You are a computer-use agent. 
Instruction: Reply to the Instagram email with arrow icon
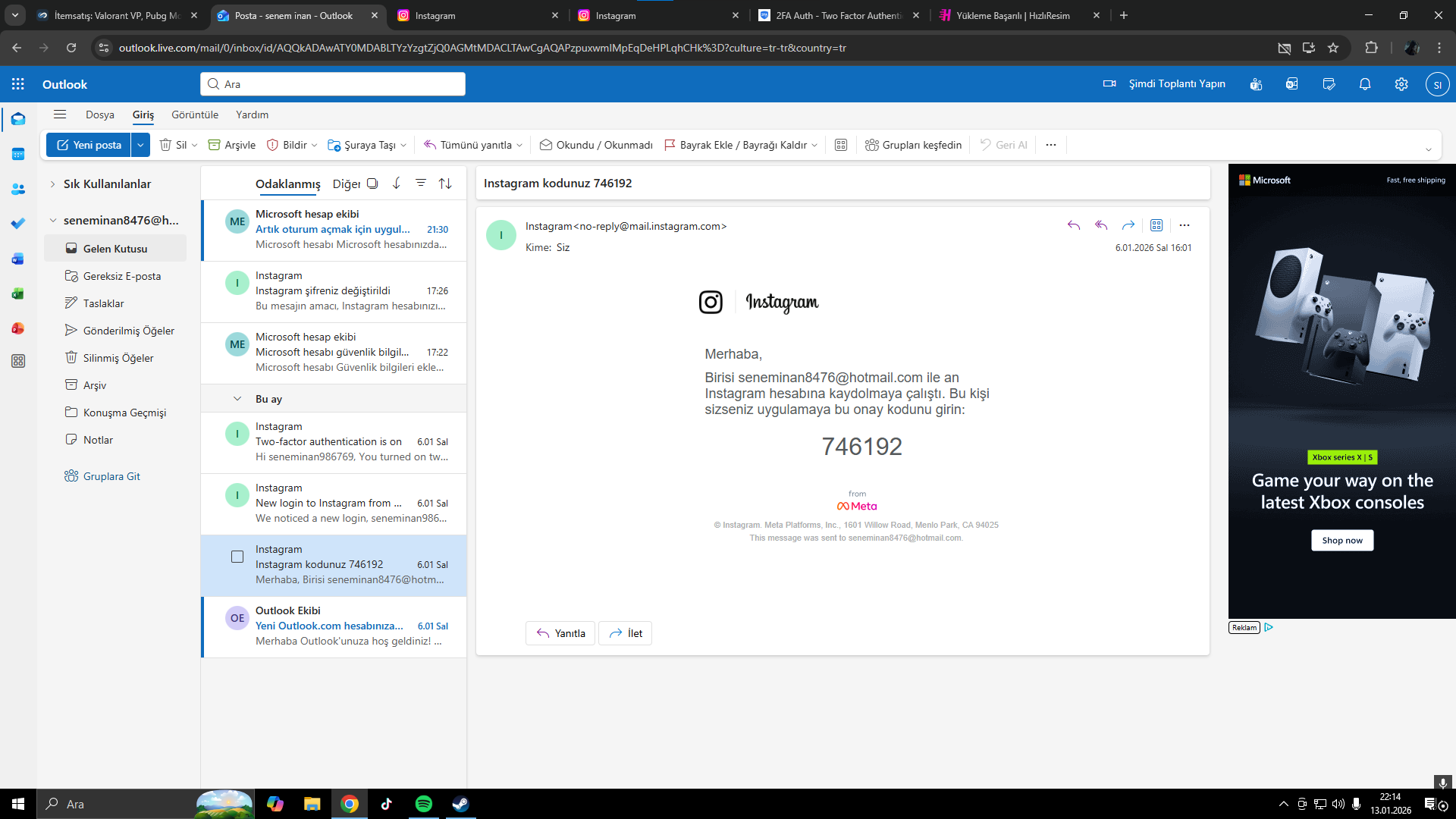1074,225
